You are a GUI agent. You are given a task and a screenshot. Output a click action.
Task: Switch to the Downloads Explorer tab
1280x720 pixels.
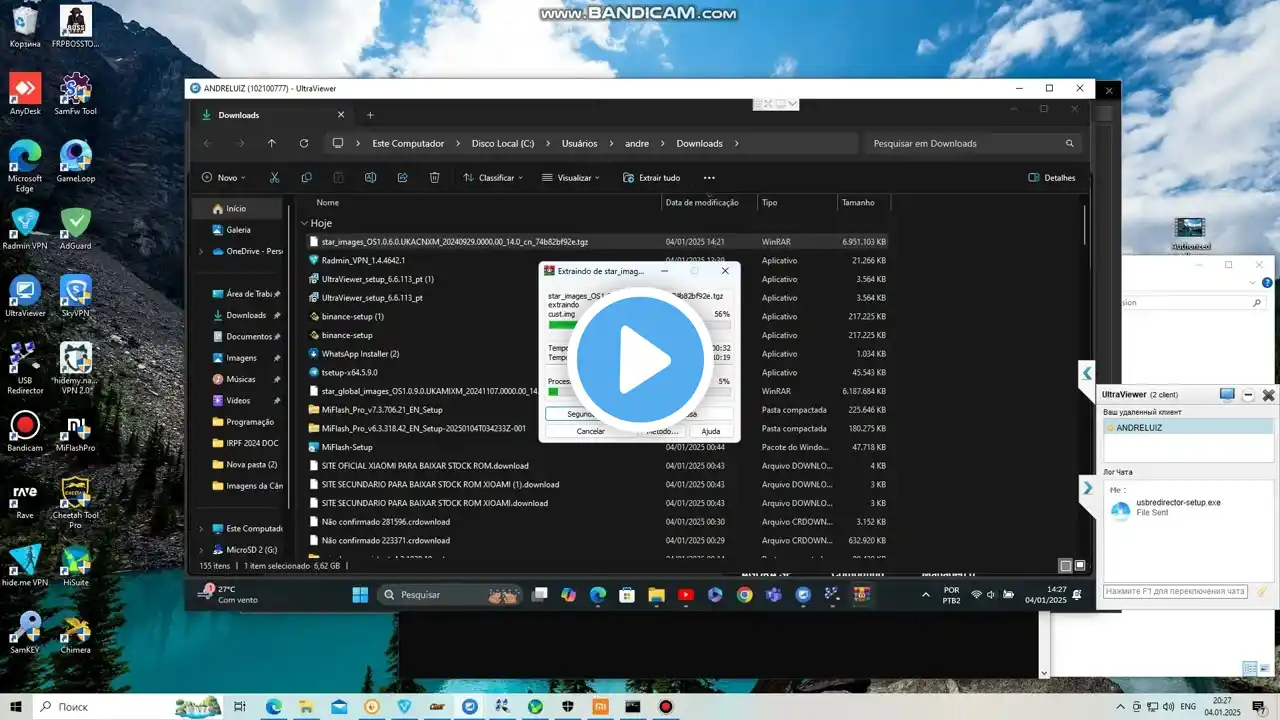tap(271, 115)
